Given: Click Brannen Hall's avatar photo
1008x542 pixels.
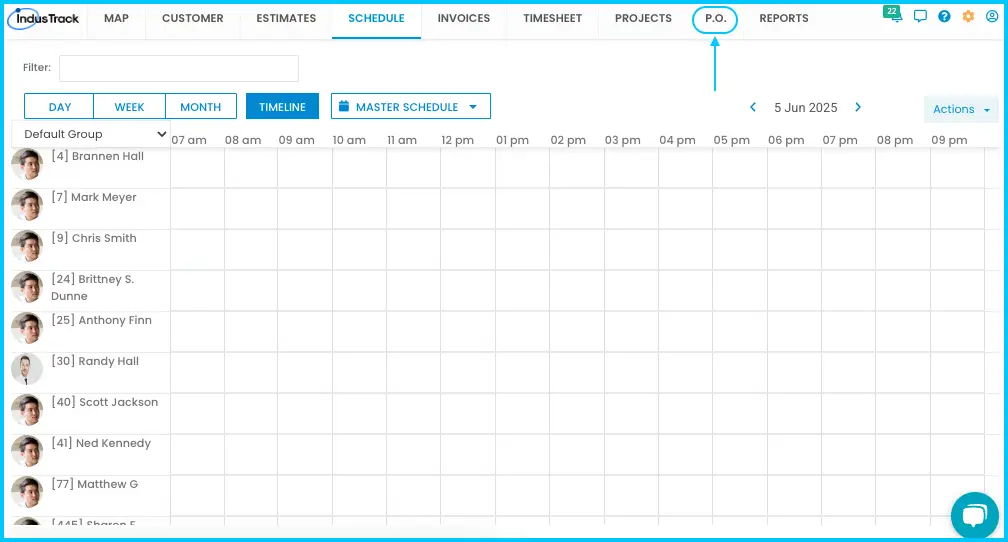Looking at the screenshot, I should pos(27,164).
